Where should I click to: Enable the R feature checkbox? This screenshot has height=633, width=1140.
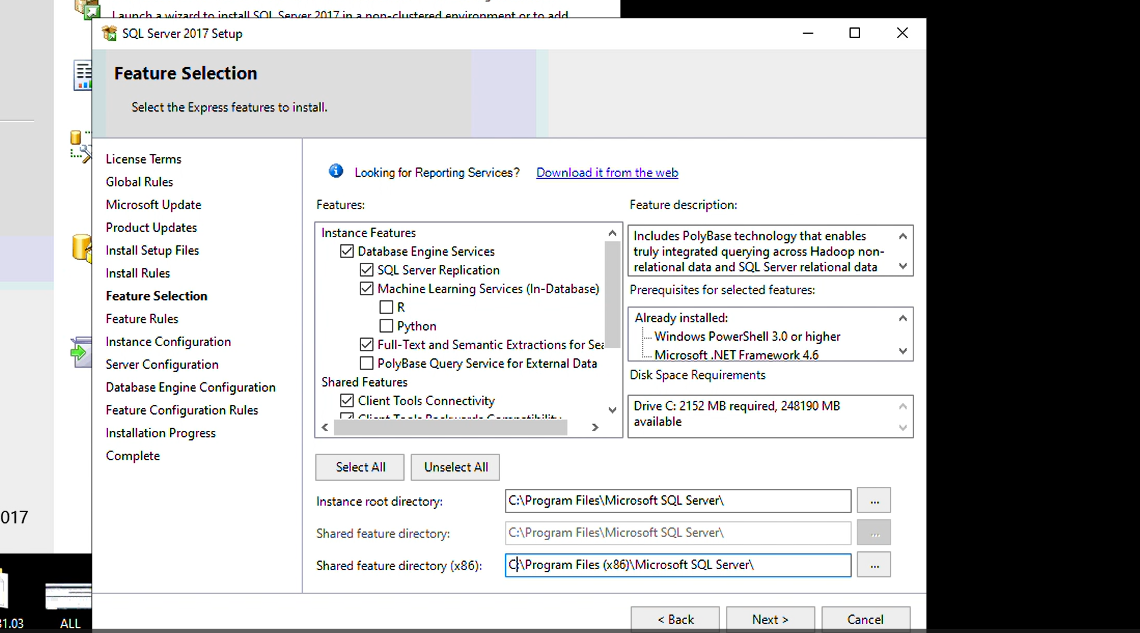[386, 307]
